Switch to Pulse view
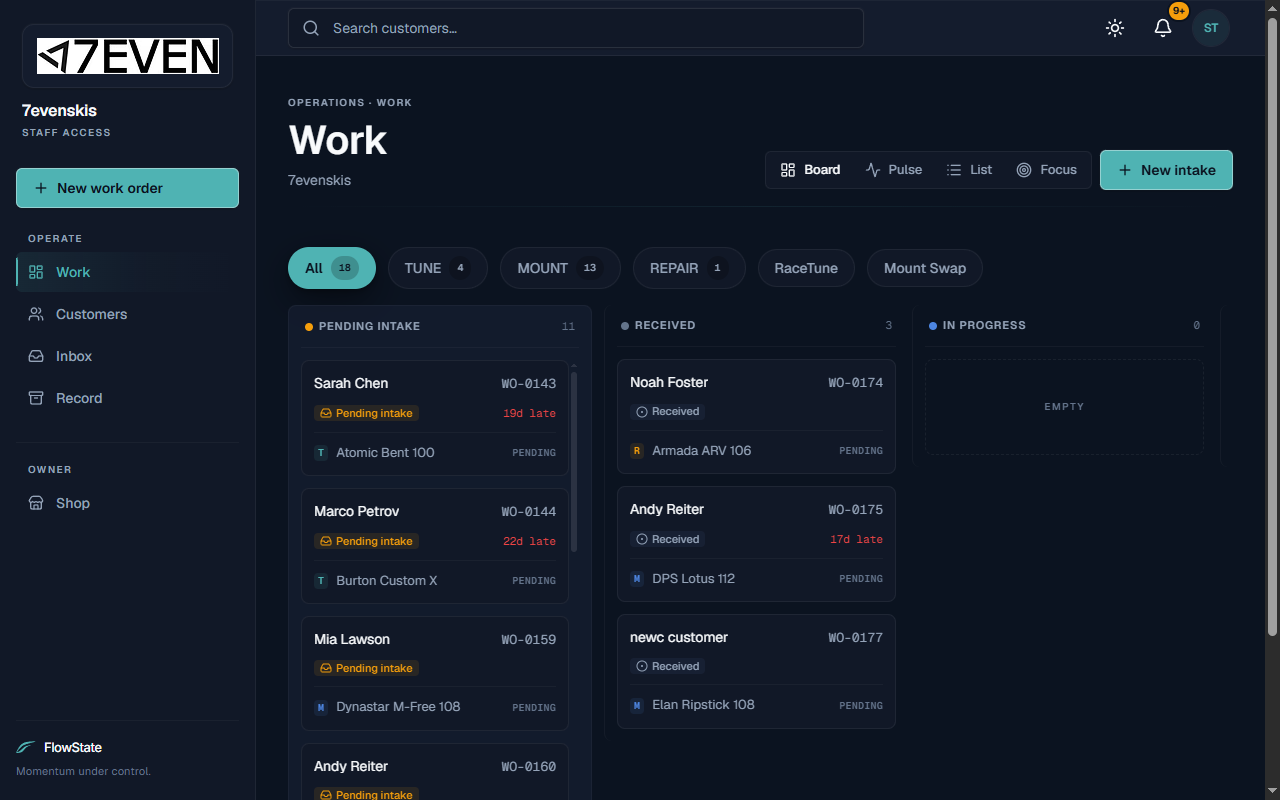 [894, 170]
